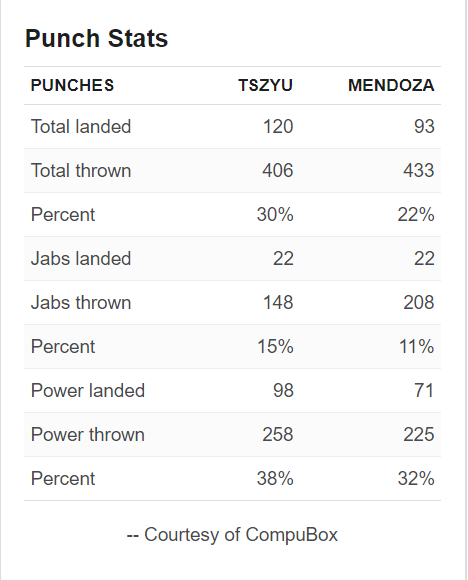Viewport: 468px width, 580px height.
Task: Click Tszyu's total thrown value 406
Action: tap(277, 171)
